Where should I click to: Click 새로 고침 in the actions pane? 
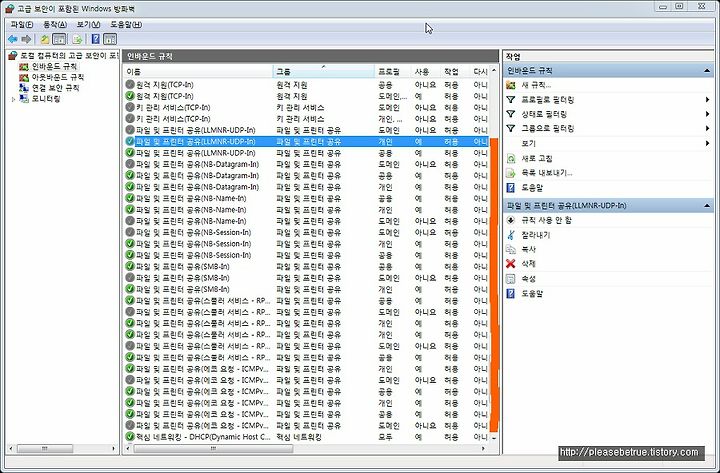pos(537,158)
